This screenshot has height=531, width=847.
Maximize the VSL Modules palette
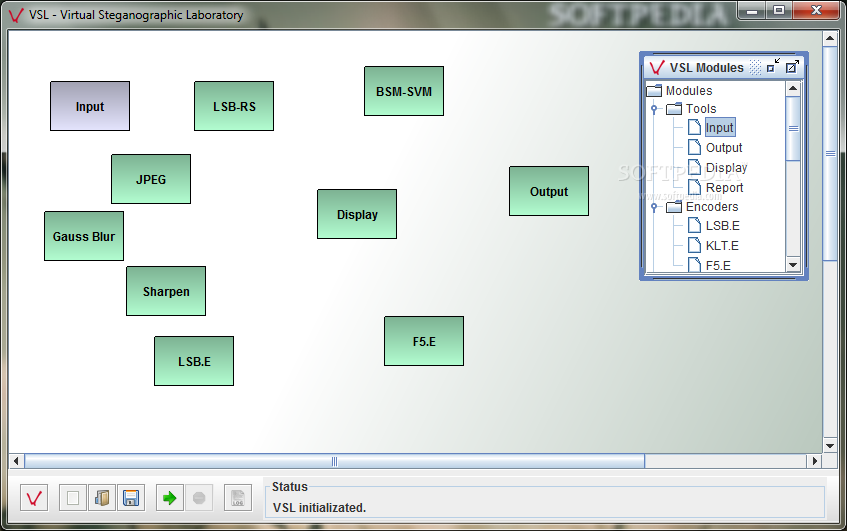point(792,67)
